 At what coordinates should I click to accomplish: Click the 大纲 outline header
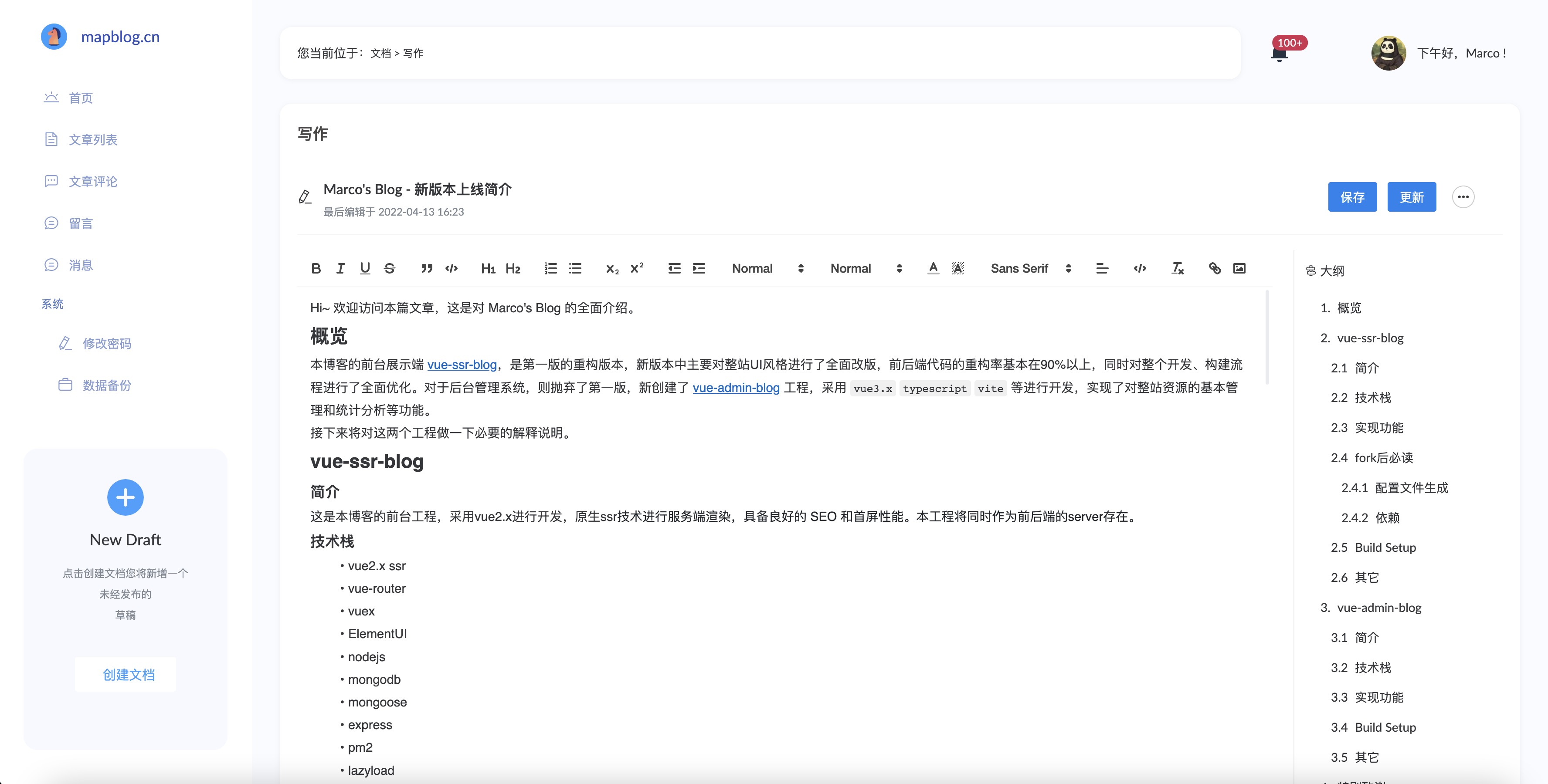(1325, 271)
